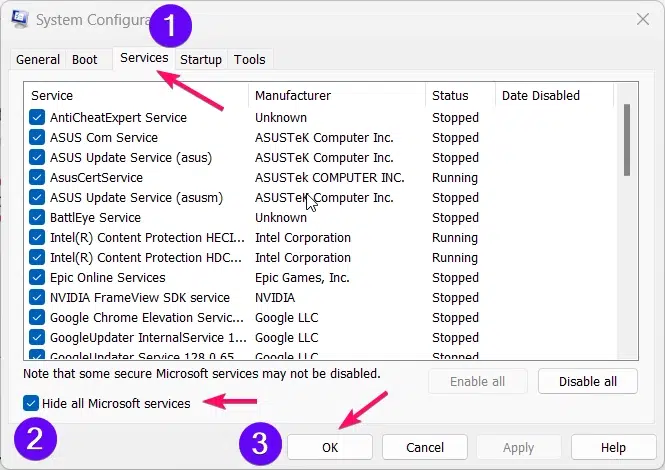Click the Apply button
The height and width of the screenshot is (470, 665).
click(x=519, y=447)
